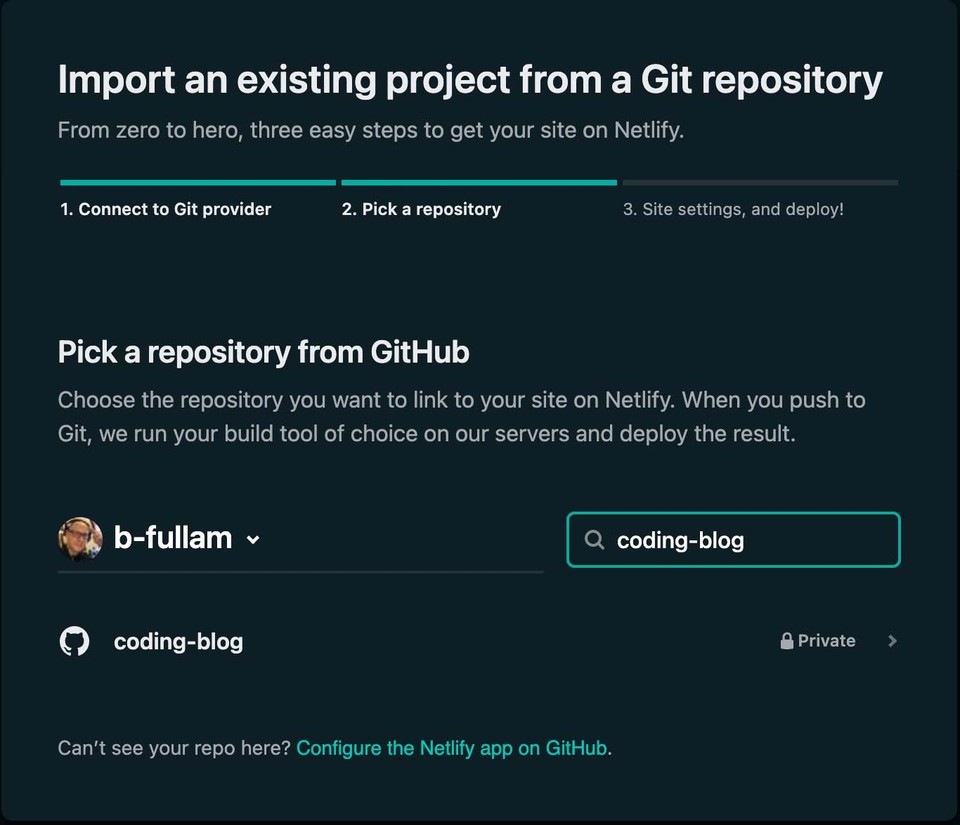Click step 2, Pick a repository
Image resolution: width=960 pixels, height=825 pixels.
click(x=421, y=209)
